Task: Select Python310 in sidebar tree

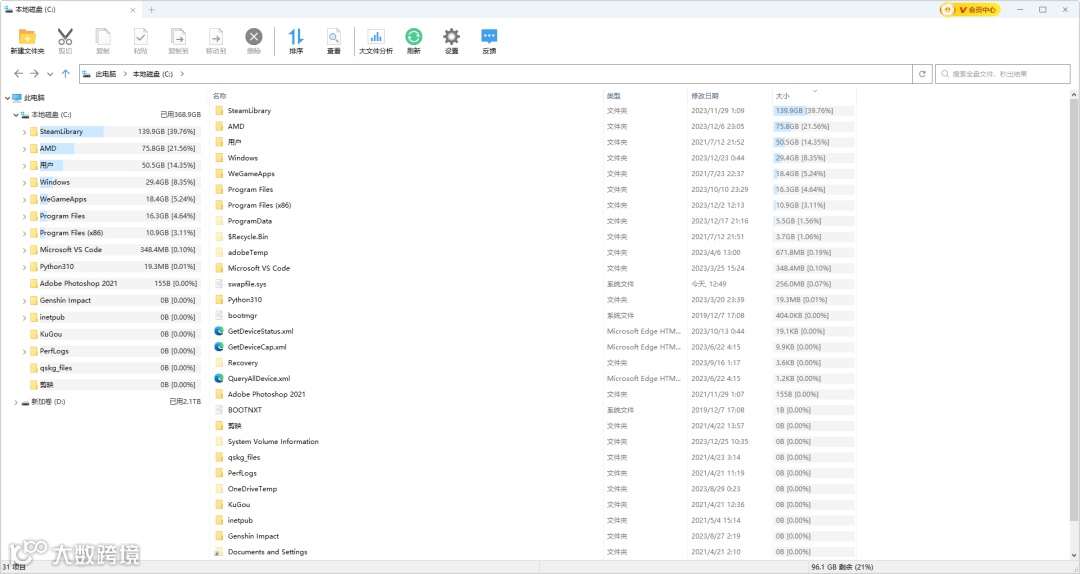Action: [x=56, y=267]
